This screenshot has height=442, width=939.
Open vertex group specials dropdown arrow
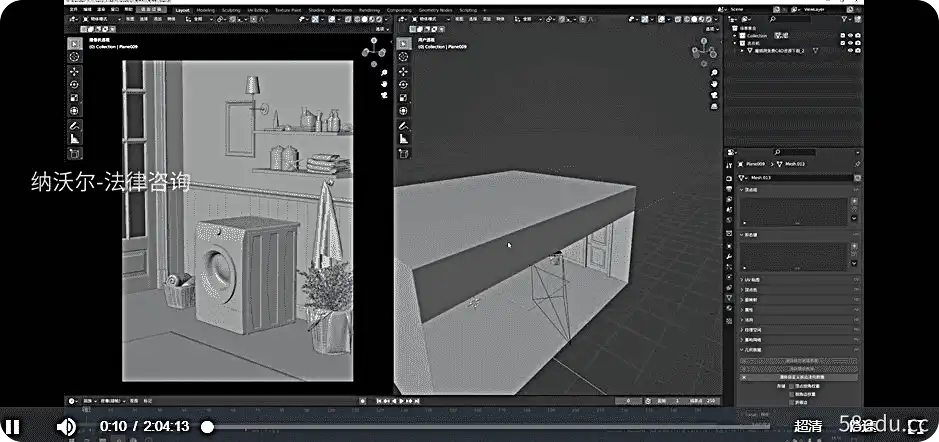(x=854, y=219)
